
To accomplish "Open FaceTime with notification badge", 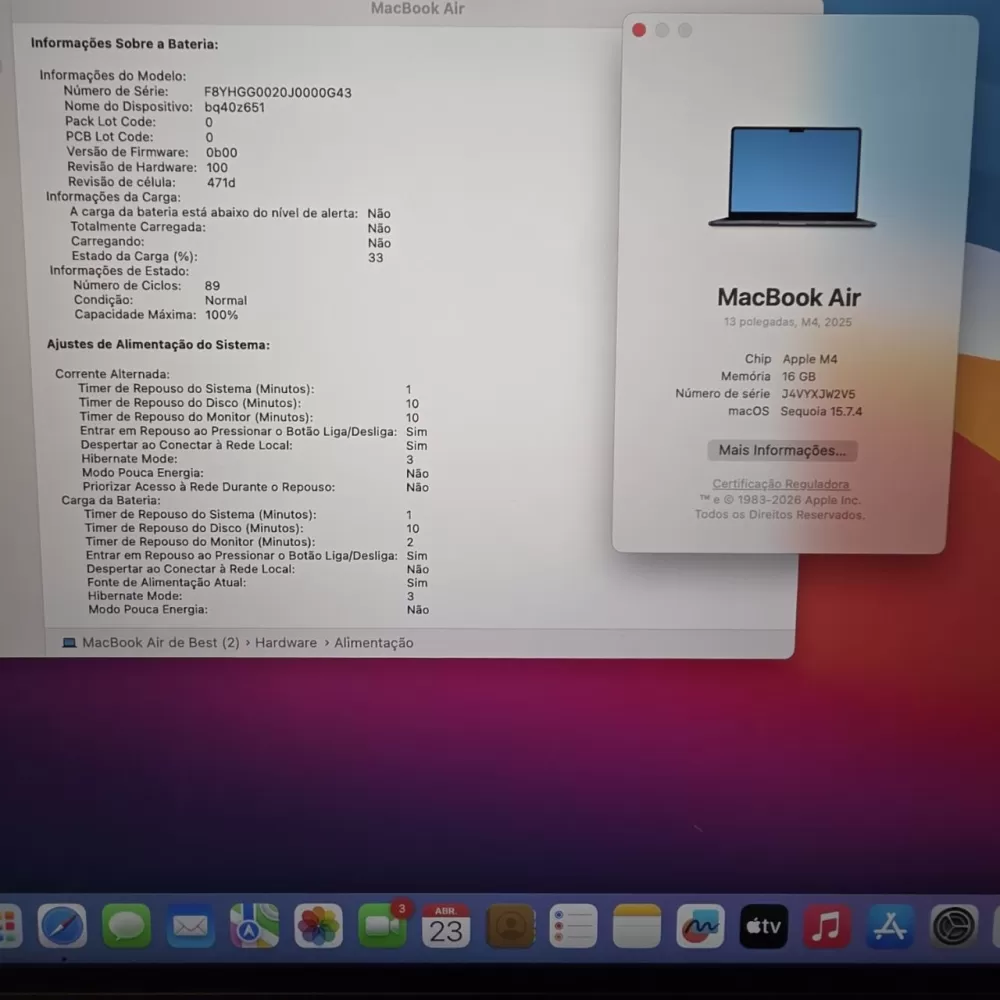I will click(x=382, y=926).
